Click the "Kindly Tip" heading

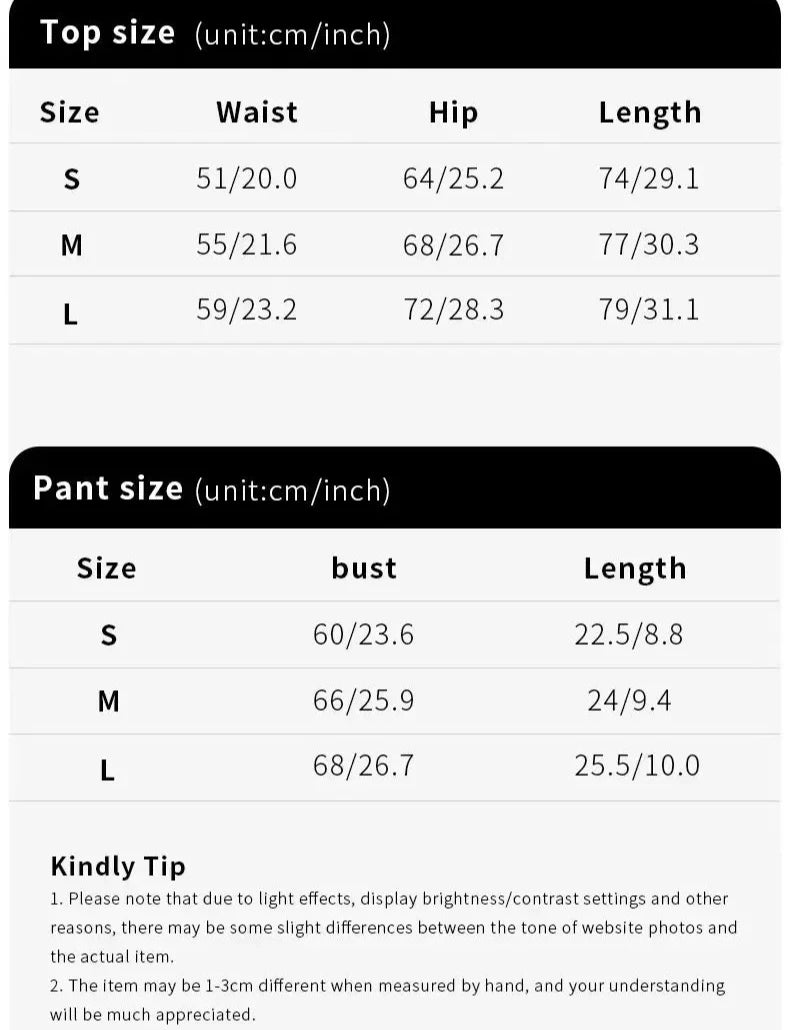click(118, 866)
